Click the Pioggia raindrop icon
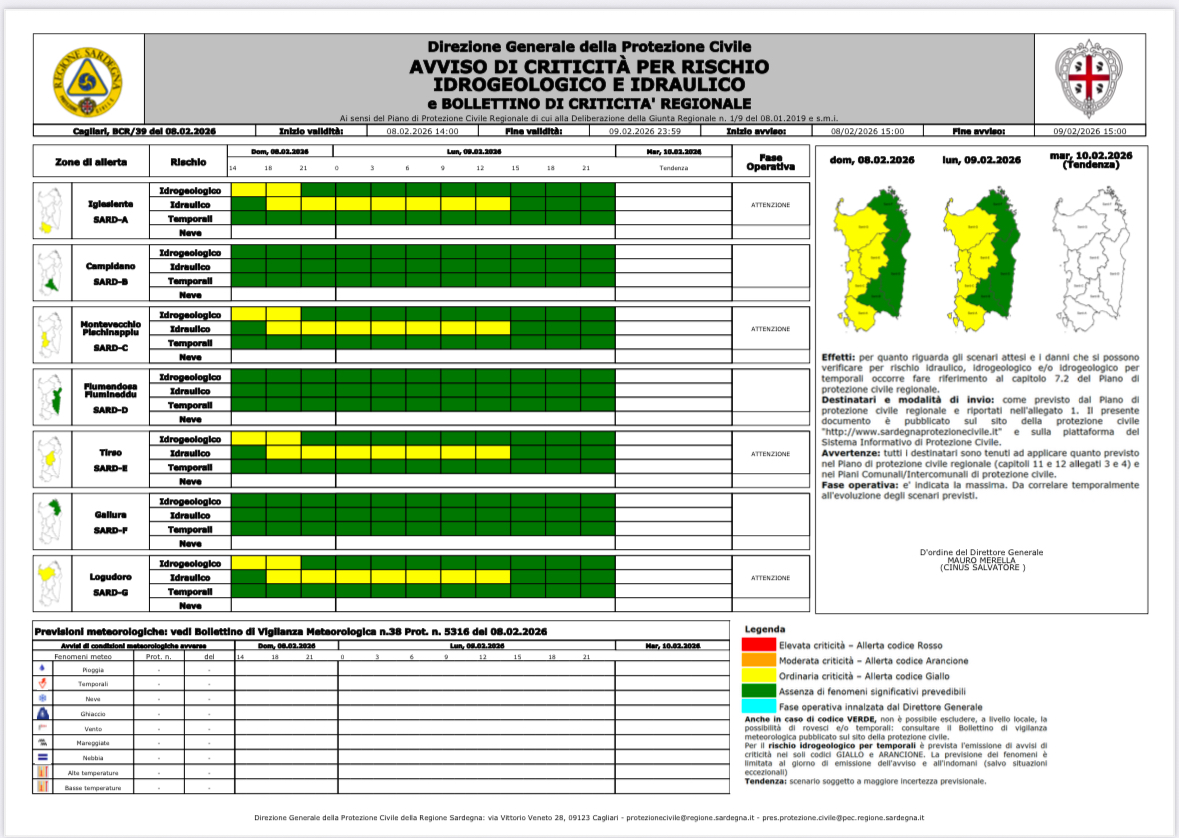 coord(42,667)
